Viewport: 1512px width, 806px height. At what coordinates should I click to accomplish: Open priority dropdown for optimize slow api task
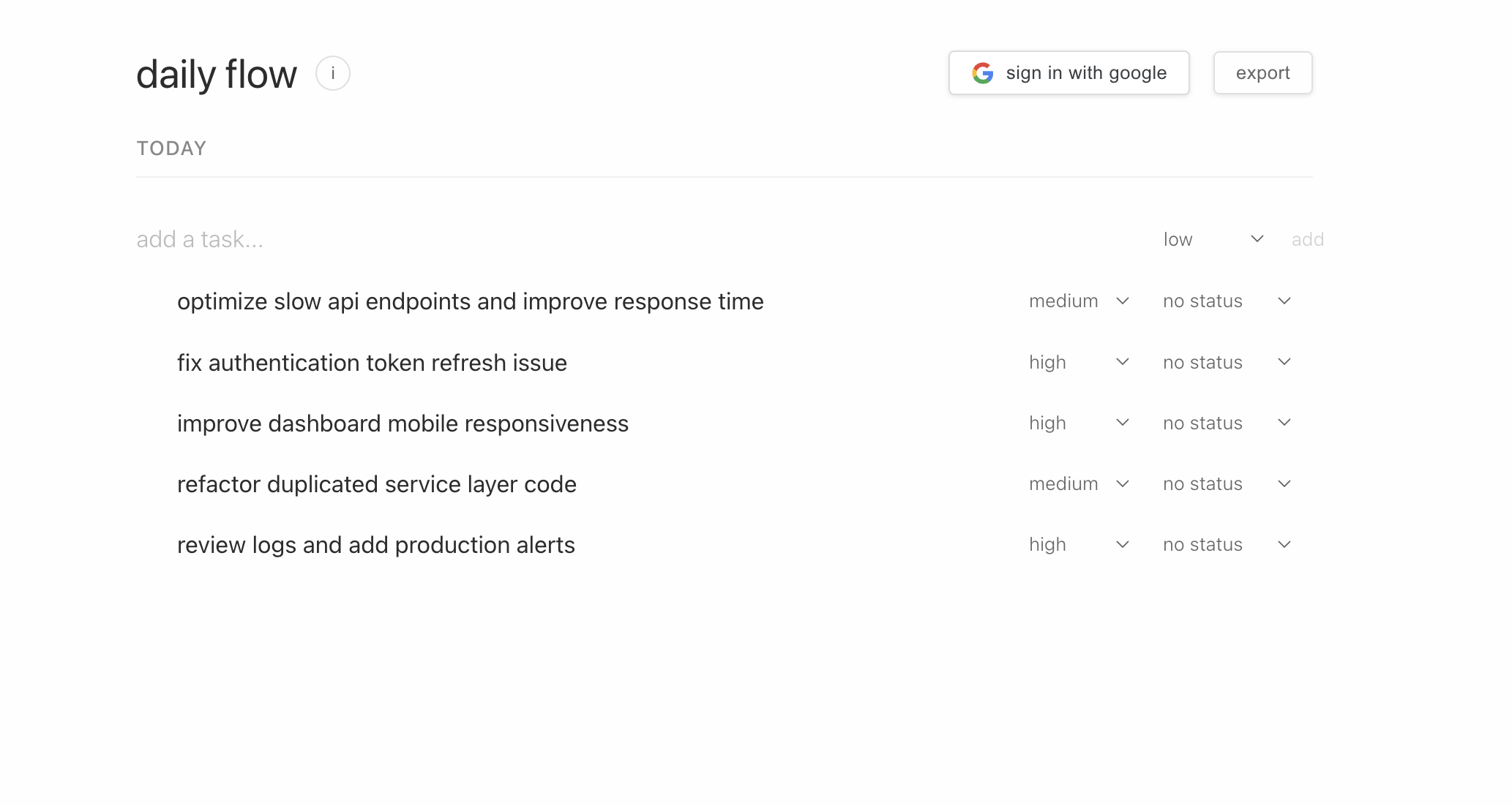[x=1079, y=301]
